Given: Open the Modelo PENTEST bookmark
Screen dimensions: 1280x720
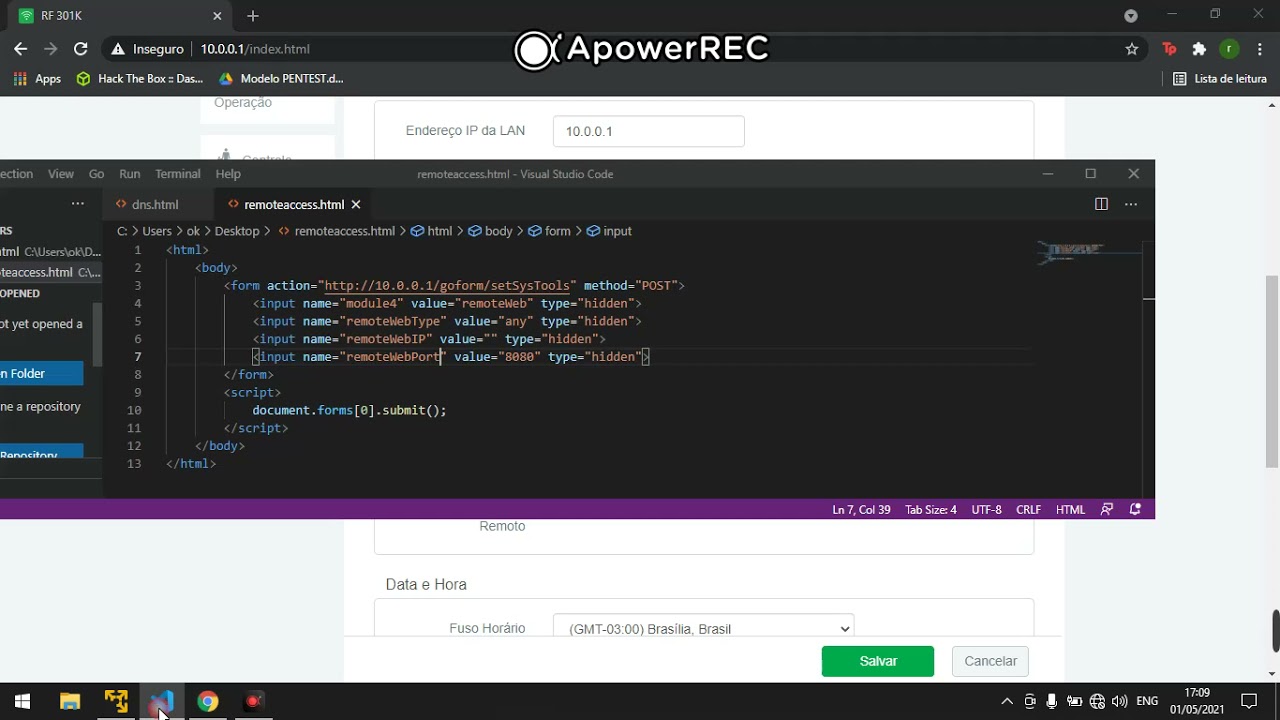Looking at the screenshot, I should tap(281, 78).
